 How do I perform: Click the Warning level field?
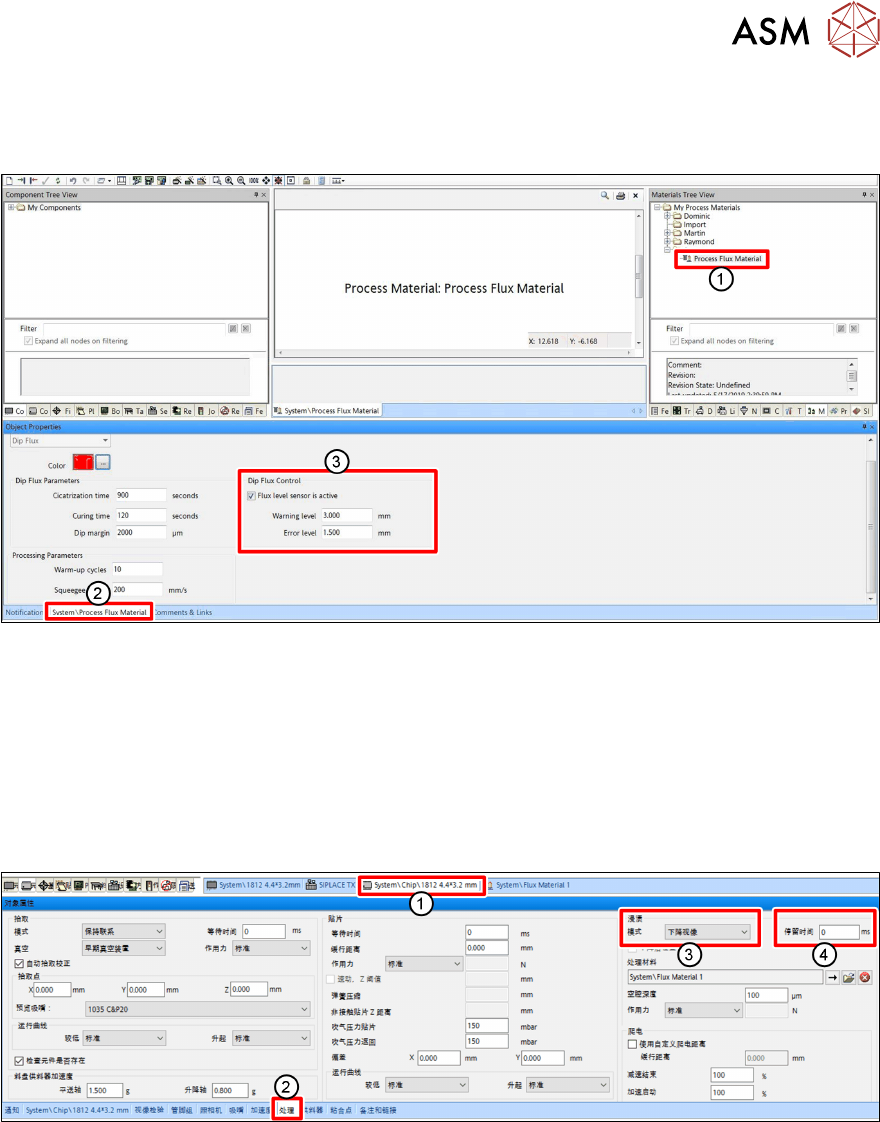click(x=346, y=515)
